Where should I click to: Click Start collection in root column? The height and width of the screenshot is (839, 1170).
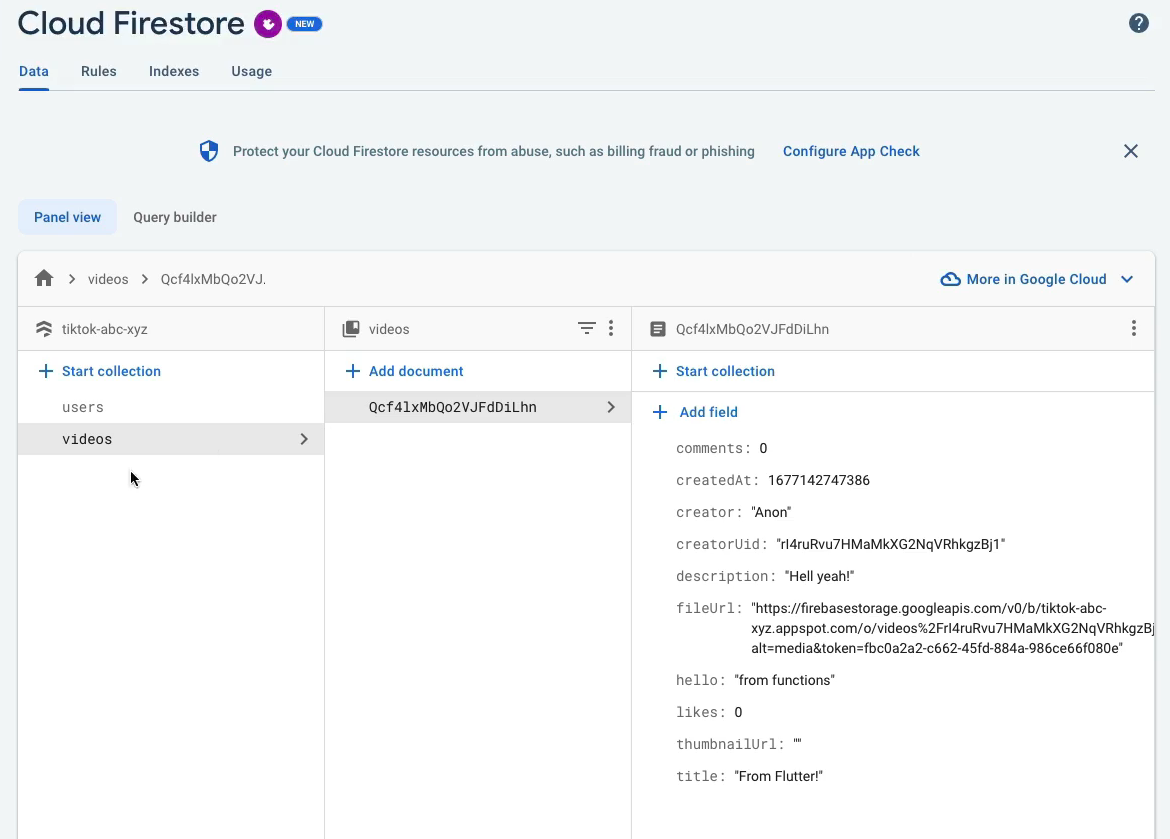111,371
